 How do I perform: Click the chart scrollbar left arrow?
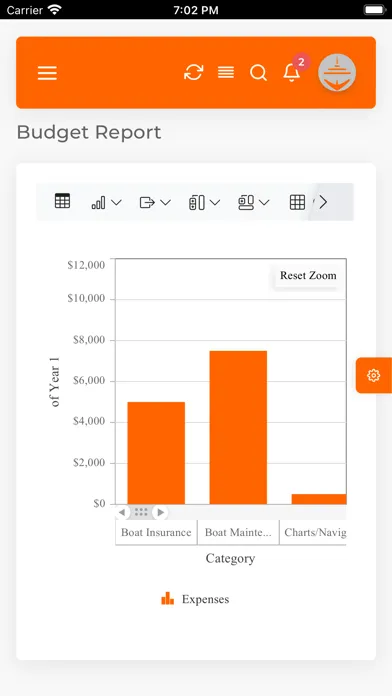click(122, 512)
